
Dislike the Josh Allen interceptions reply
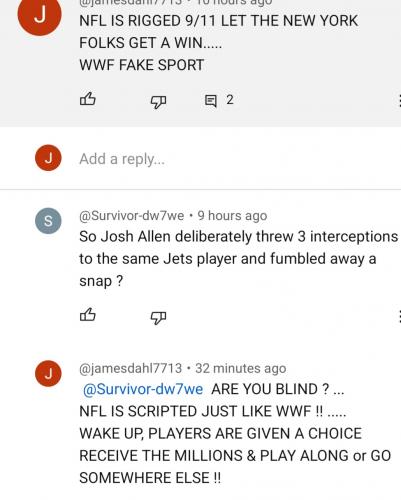tap(158, 317)
